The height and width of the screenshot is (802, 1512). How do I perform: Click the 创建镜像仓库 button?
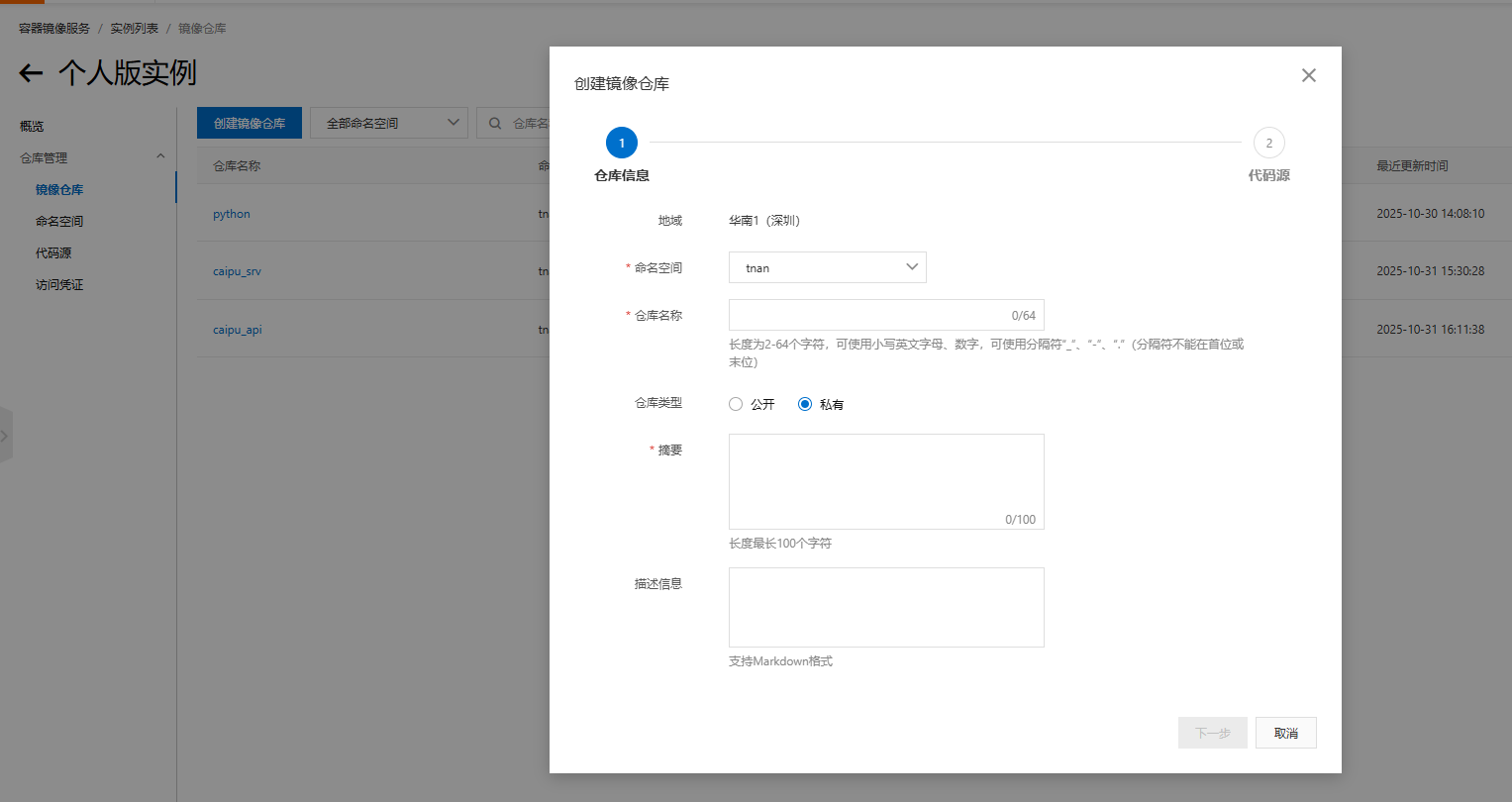click(x=249, y=122)
